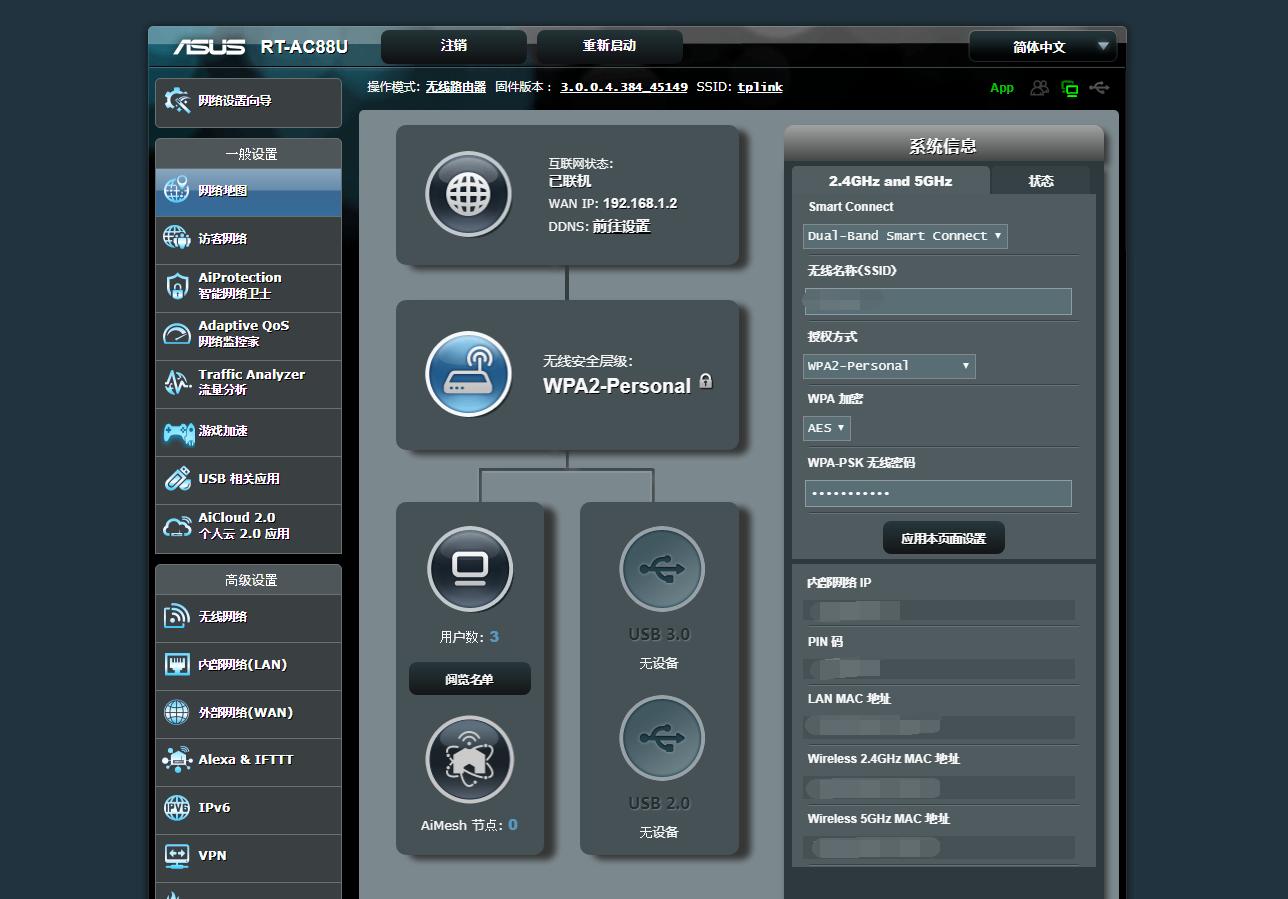Open the AES encryption dropdown

click(827, 428)
